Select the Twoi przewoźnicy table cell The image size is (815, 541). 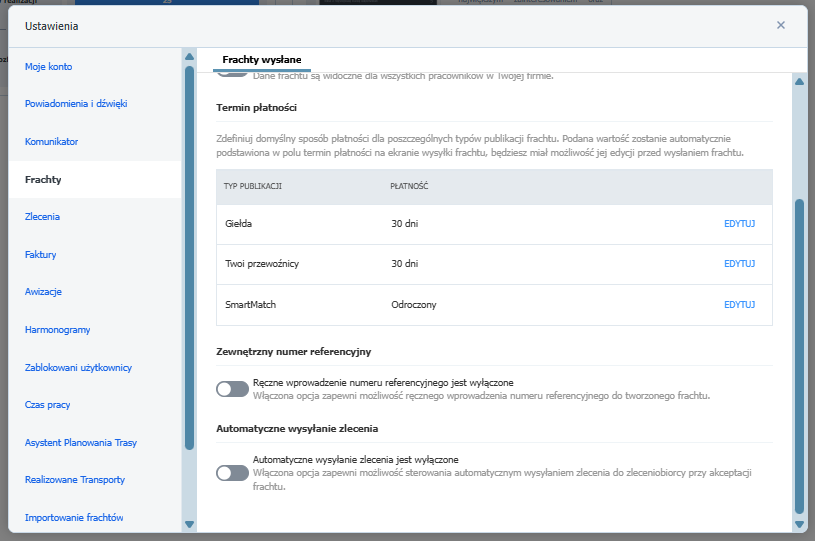click(262, 263)
